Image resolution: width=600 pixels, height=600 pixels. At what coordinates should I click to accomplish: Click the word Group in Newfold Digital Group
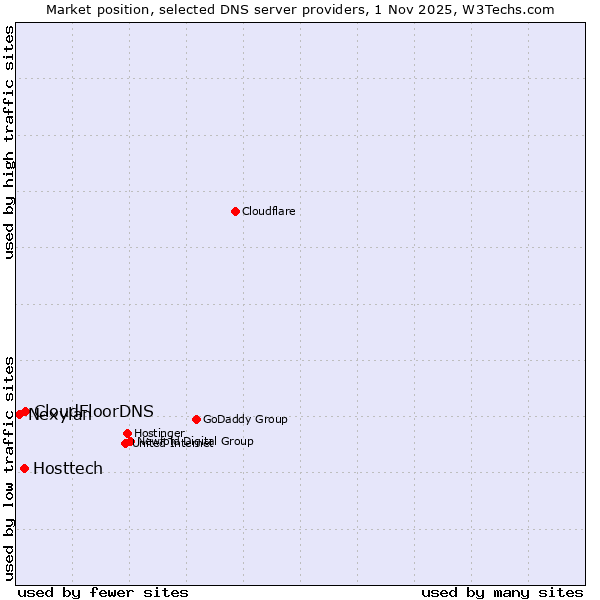click(x=237, y=441)
